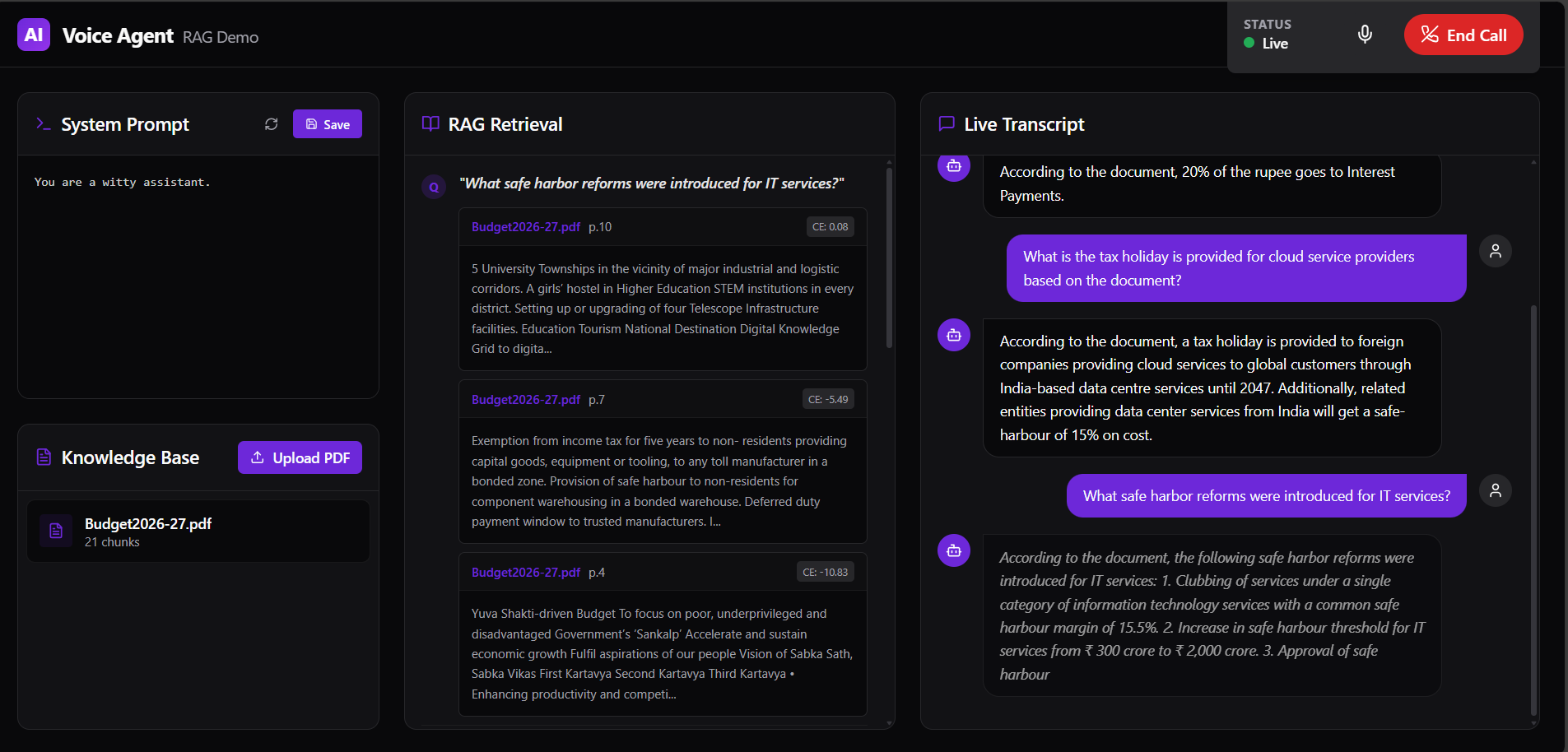Click the Live Transcript scrollbar
1568x752 pixels.
[x=1533, y=510]
